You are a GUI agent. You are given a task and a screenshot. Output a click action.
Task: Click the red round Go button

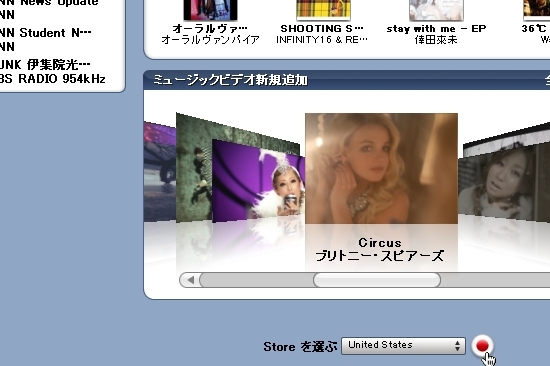tap(482, 346)
